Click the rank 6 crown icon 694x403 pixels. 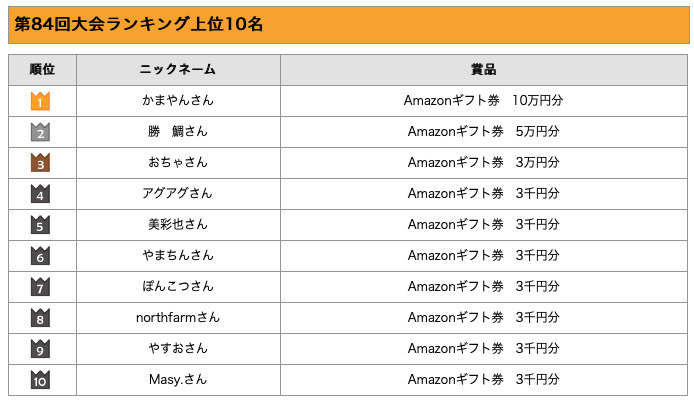pyautogui.click(x=41, y=256)
